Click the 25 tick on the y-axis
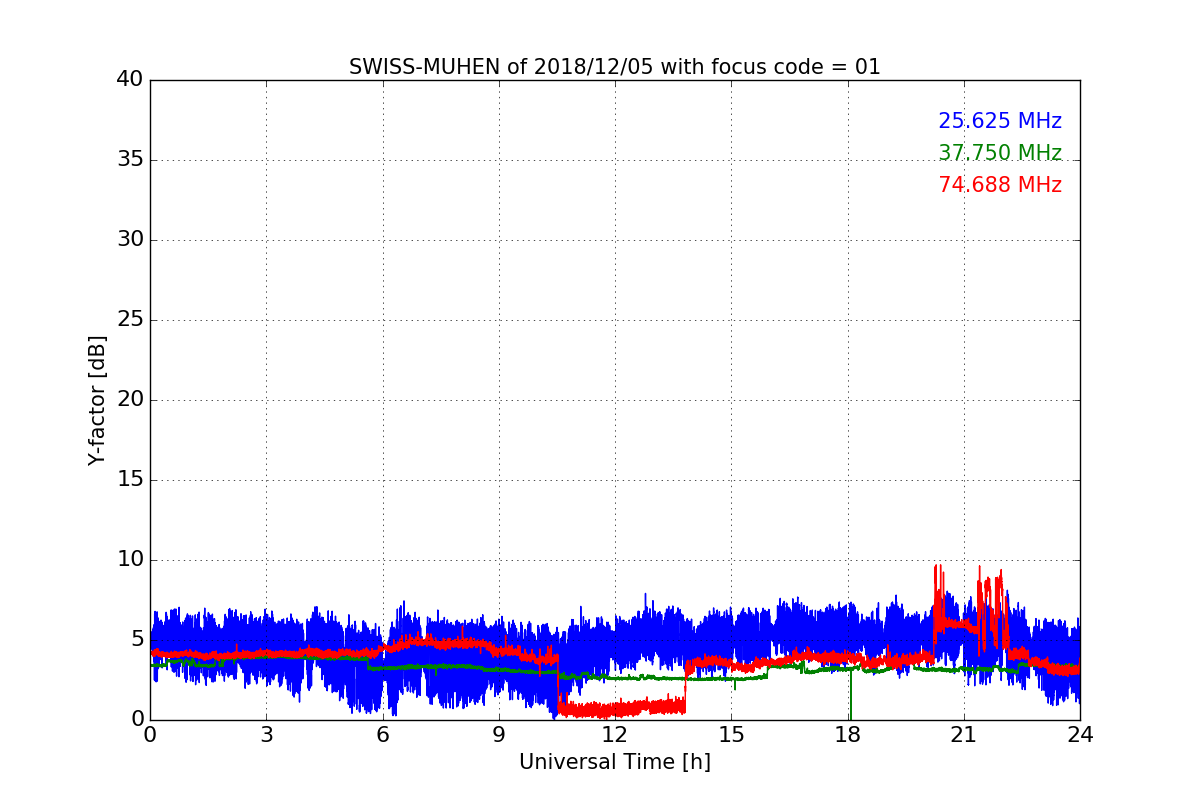1200x800 pixels. [129, 320]
